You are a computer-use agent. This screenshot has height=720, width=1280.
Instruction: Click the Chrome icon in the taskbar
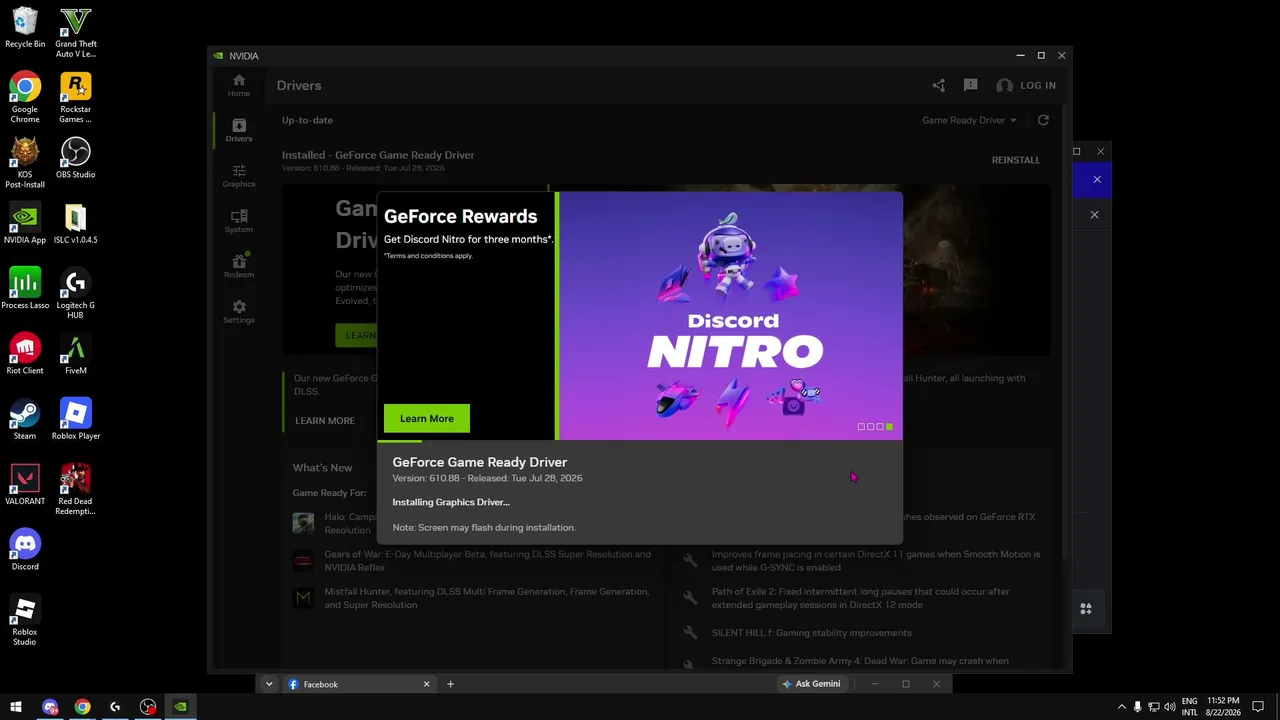click(x=82, y=707)
